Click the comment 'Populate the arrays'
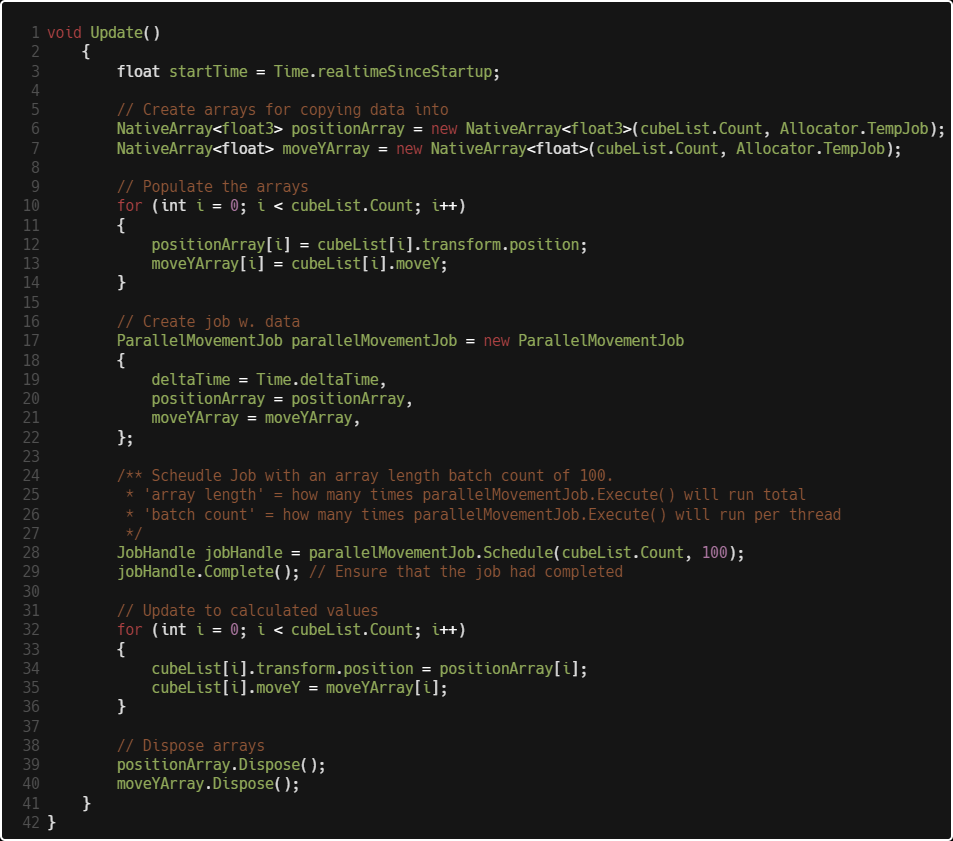 213,187
